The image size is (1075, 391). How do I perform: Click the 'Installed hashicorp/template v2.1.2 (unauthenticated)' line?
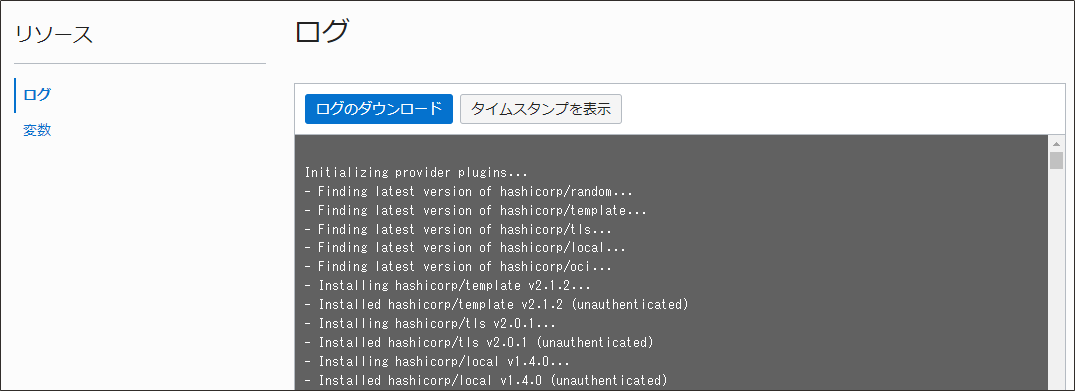click(496, 304)
